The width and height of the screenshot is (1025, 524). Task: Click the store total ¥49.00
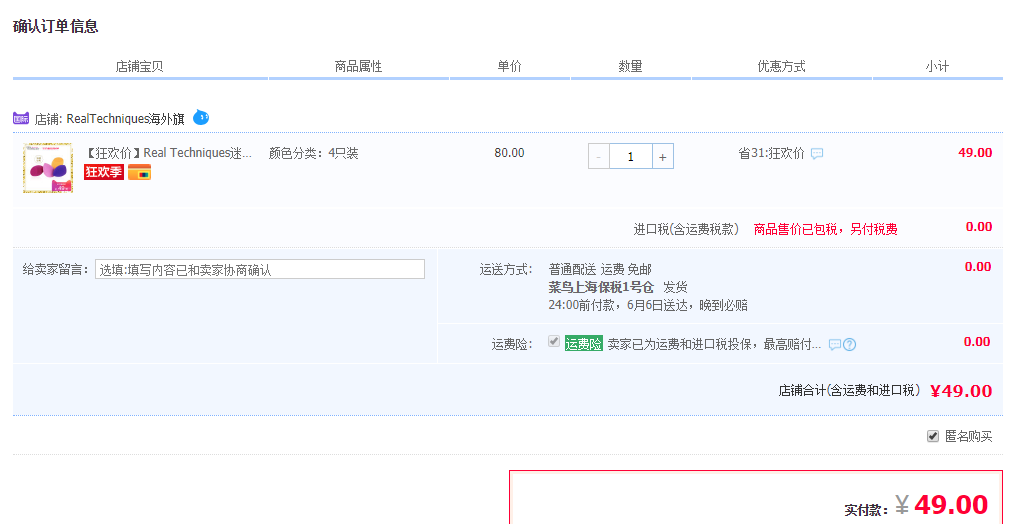(x=961, y=391)
